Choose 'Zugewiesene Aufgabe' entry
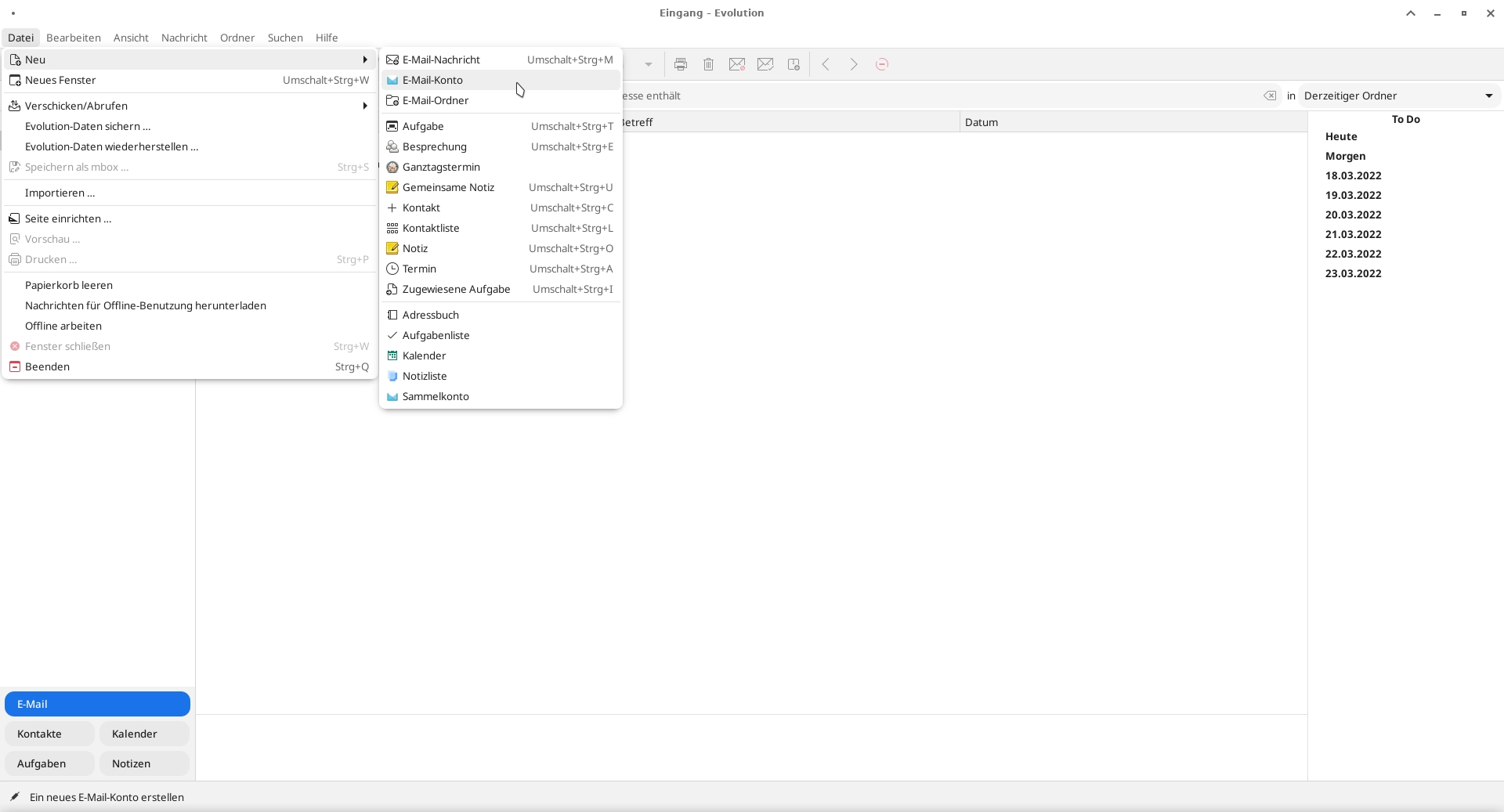This screenshot has width=1504, height=812. (x=501, y=289)
